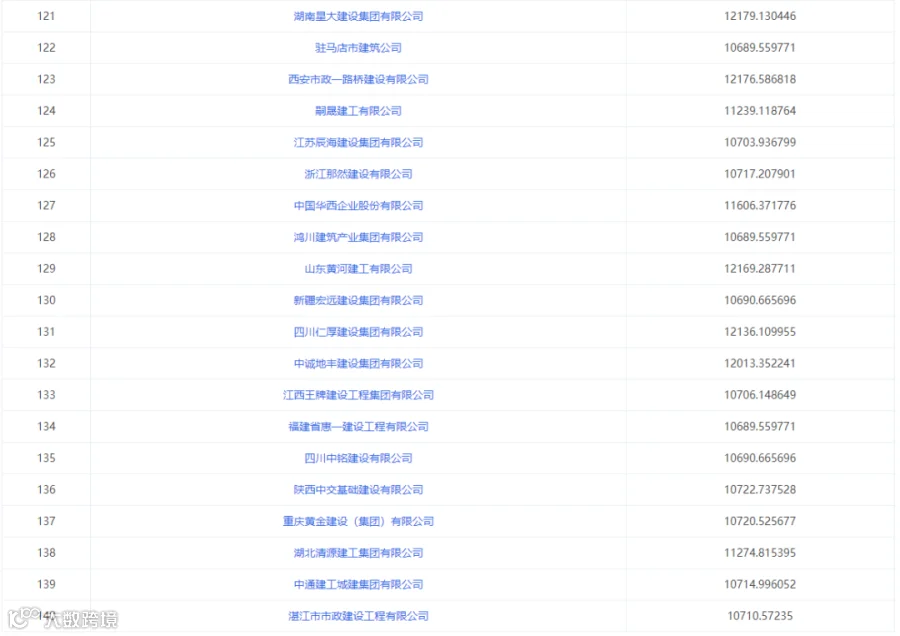Open the 江苏辰海建设集团有限公司 link
The image size is (900, 636).
pos(358,142)
